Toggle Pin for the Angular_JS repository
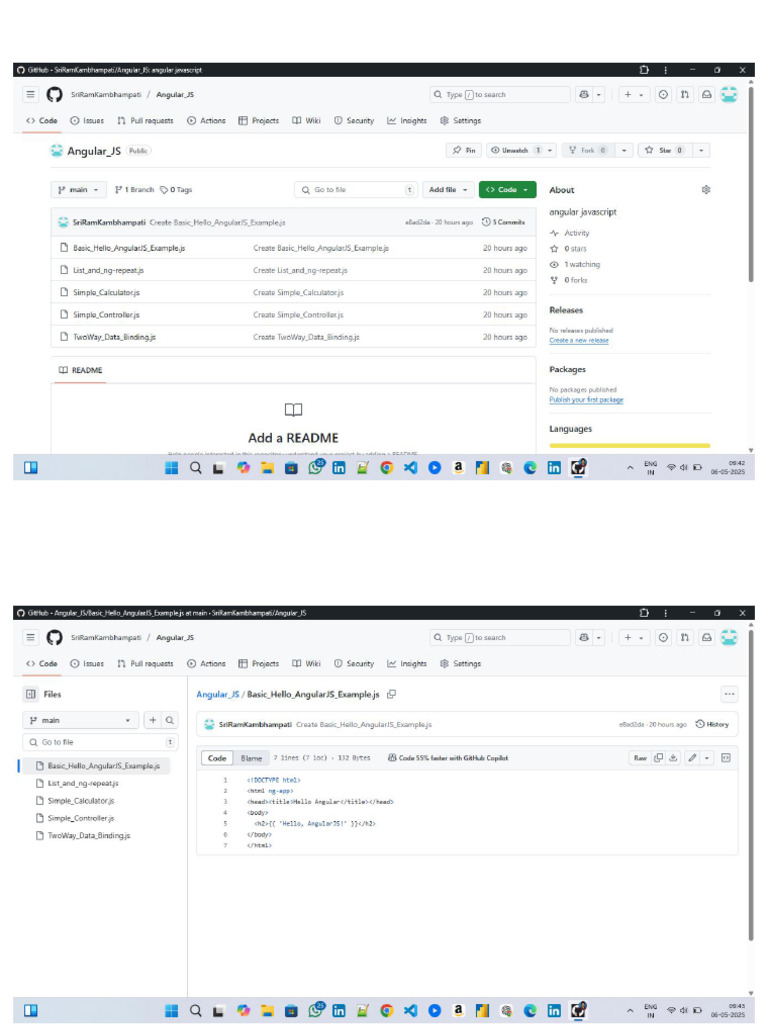 (x=464, y=150)
